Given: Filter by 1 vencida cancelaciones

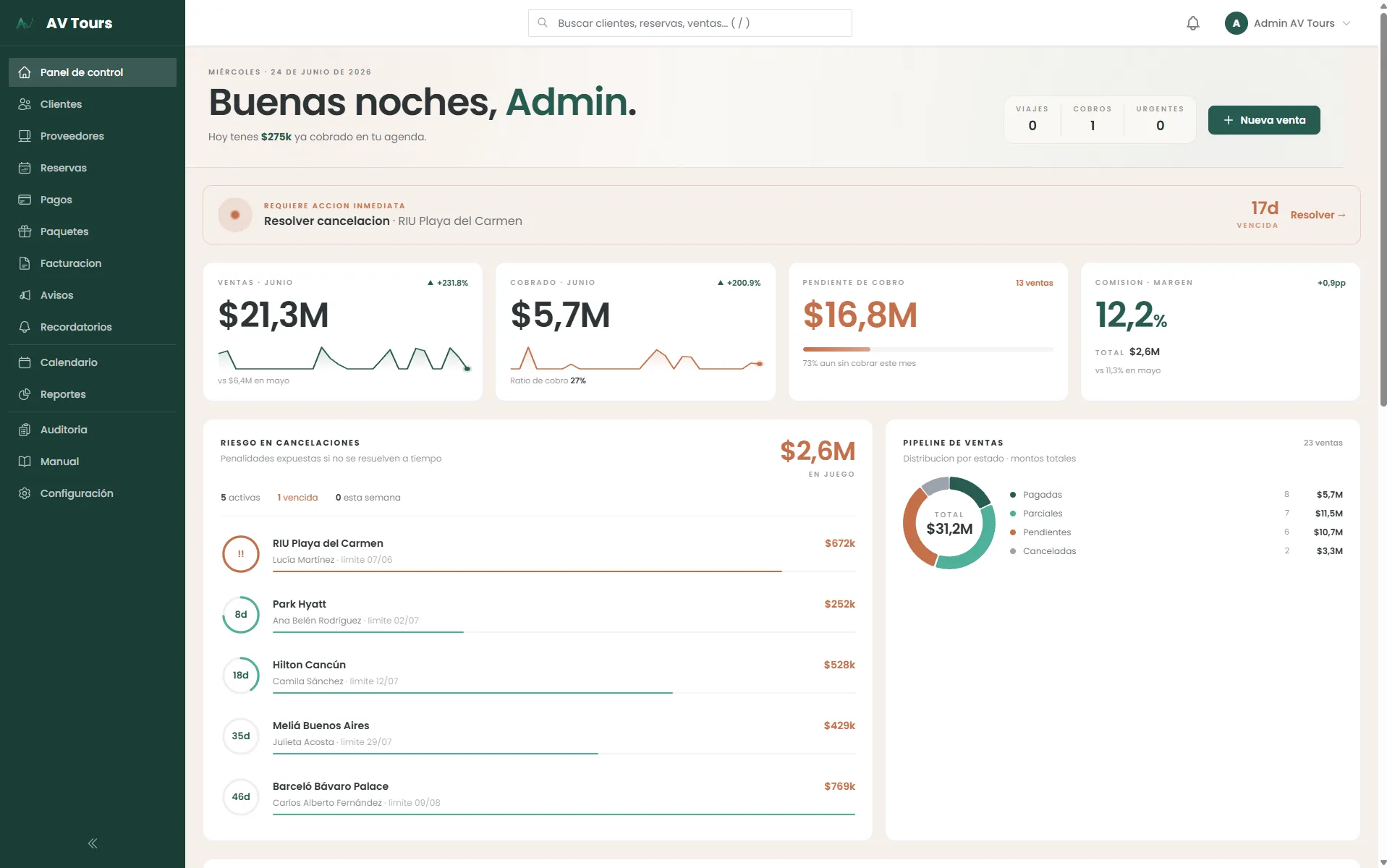Looking at the screenshot, I should tap(297, 498).
